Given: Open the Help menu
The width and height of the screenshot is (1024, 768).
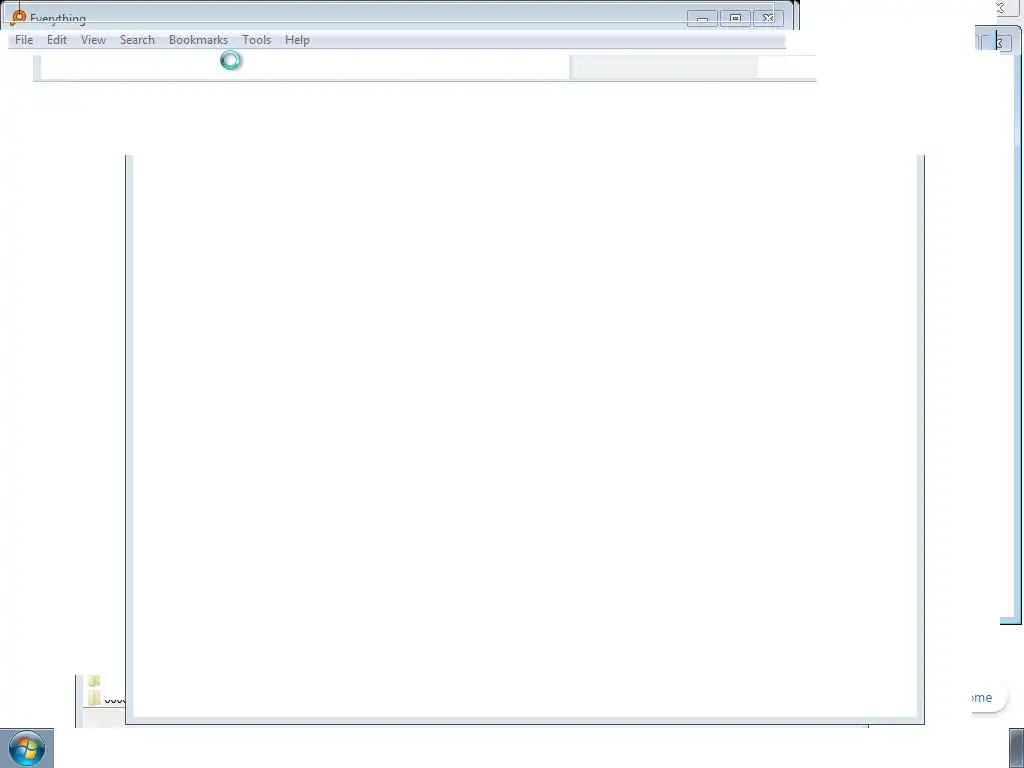Looking at the screenshot, I should tap(297, 40).
